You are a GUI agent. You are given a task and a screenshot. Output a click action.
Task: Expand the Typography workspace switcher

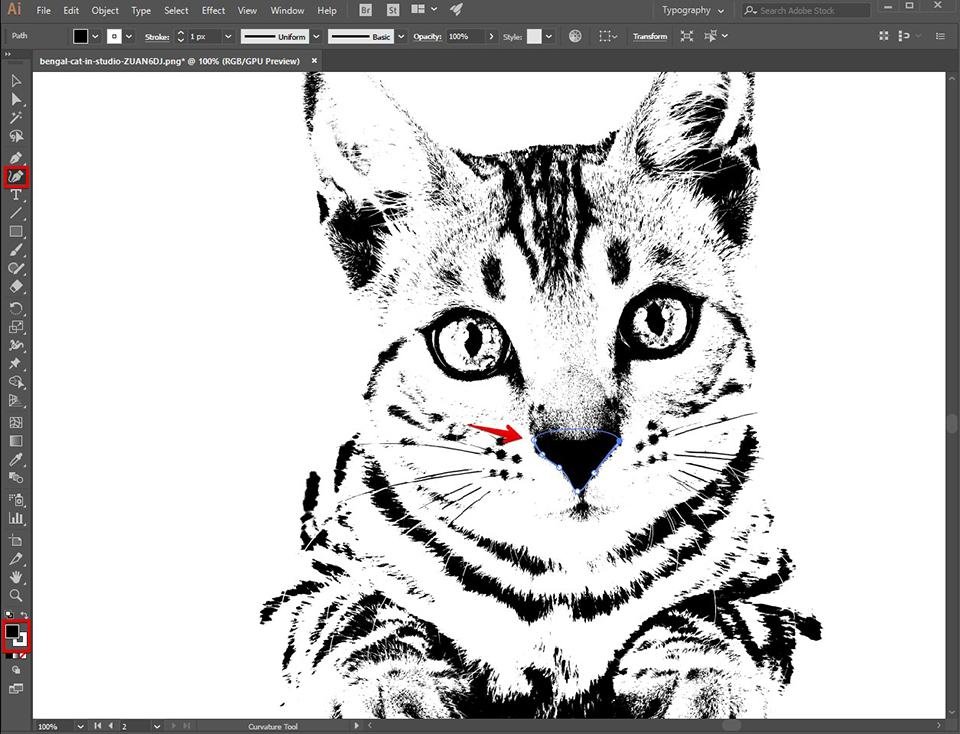pyautogui.click(x=721, y=10)
